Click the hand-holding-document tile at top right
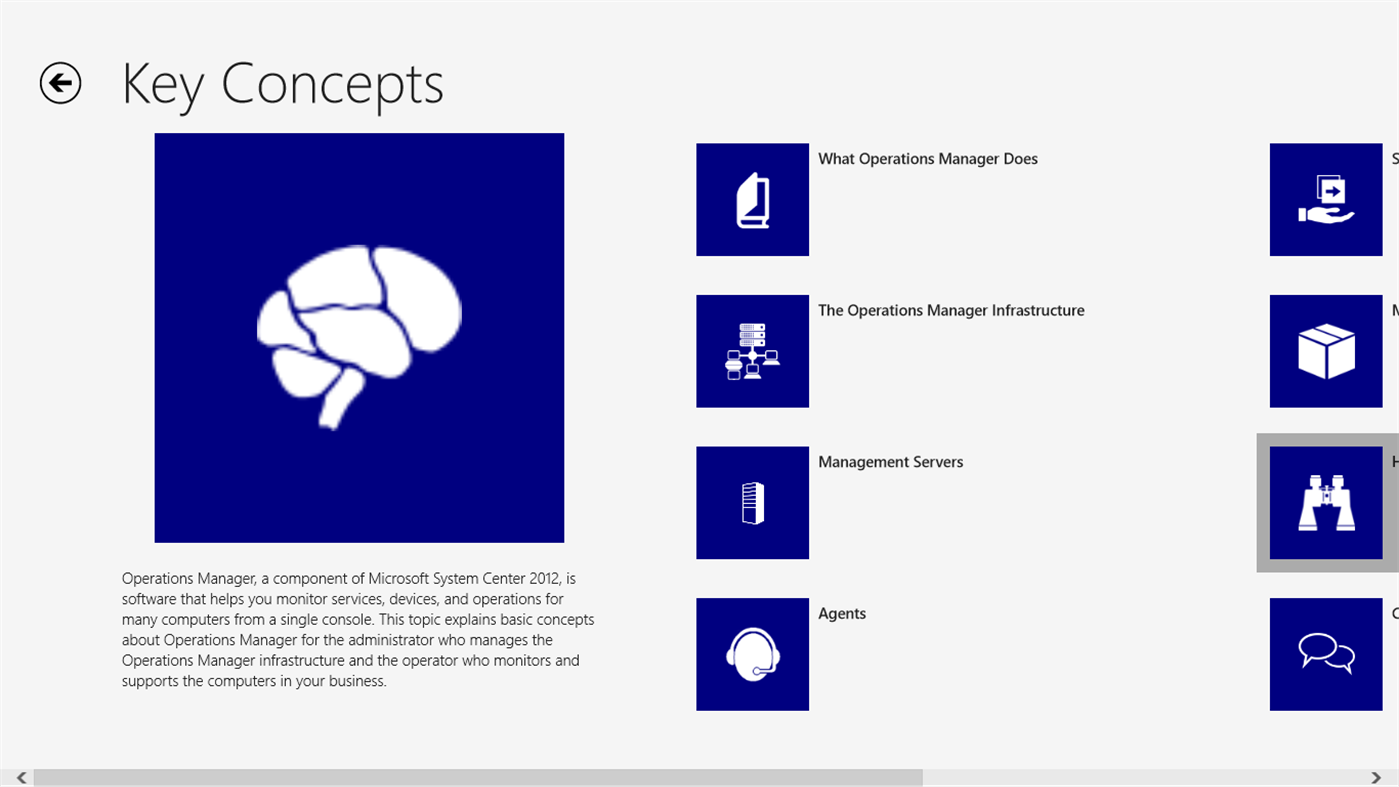1399x787 pixels. tap(1325, 198)
